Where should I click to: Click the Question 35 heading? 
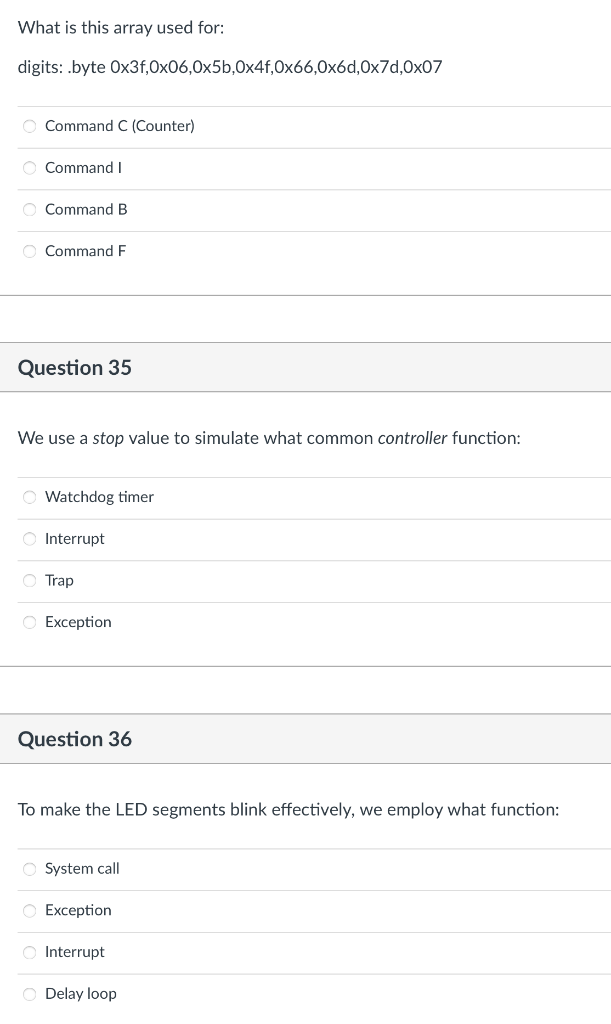[x=75, y=368]
